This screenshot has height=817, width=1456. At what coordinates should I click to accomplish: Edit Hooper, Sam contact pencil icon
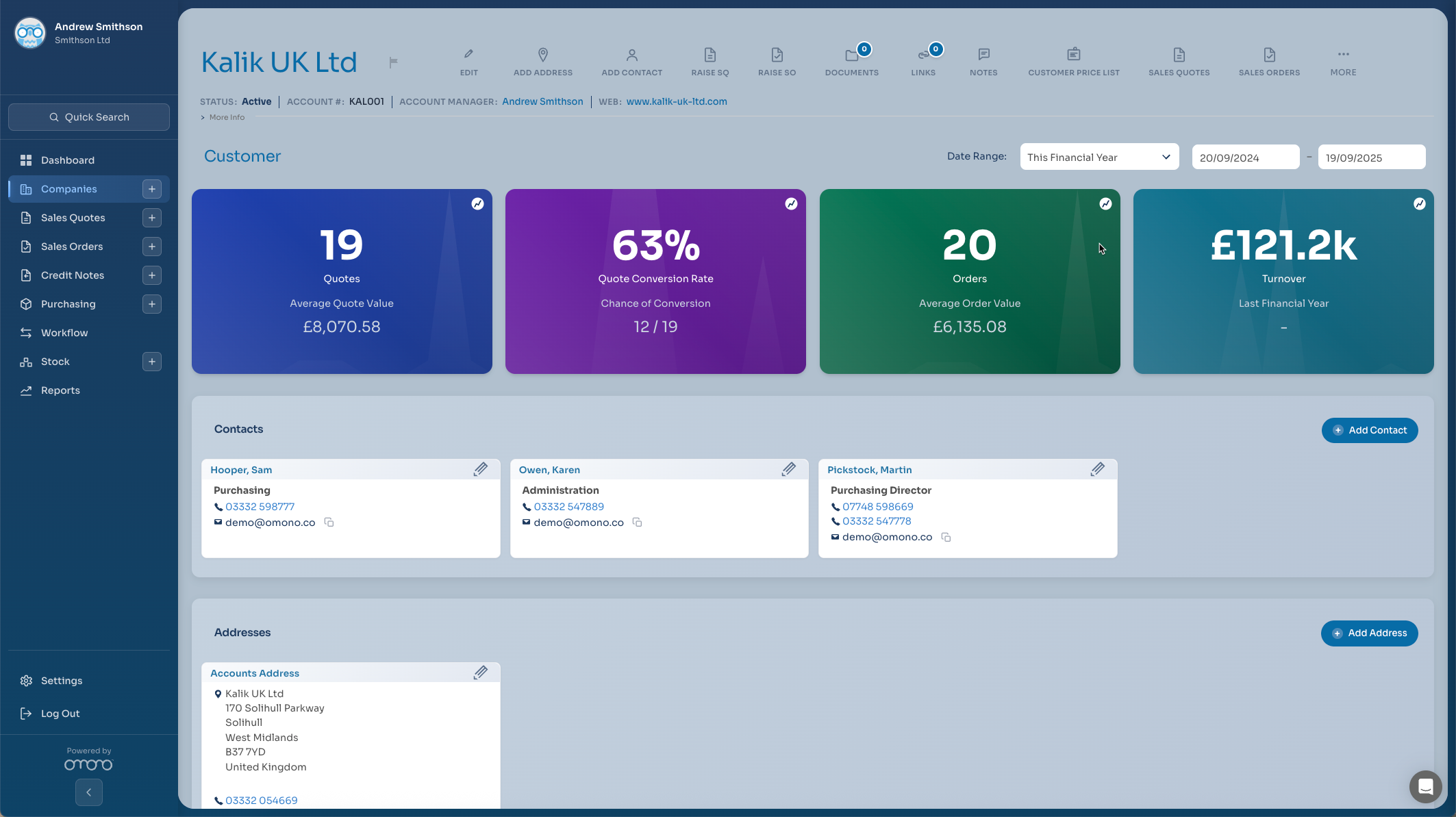coord(481,469)
